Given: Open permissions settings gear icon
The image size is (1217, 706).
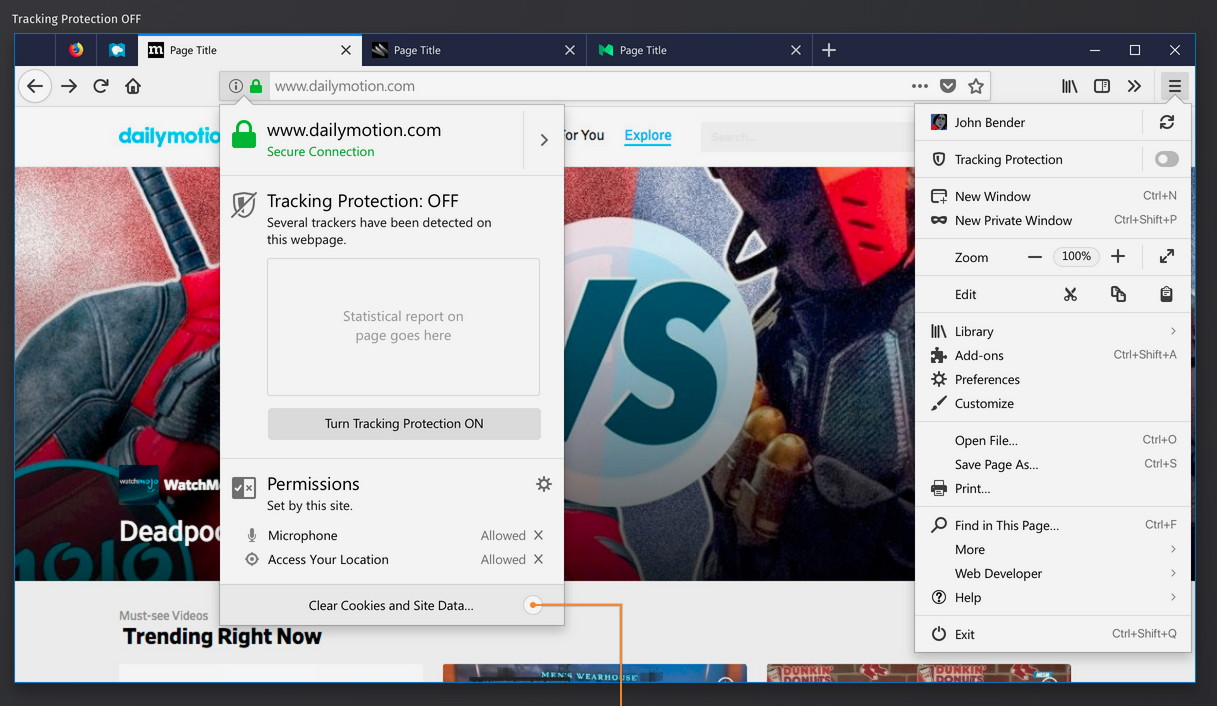Looking at the screenshot, I should click(544, 484).
